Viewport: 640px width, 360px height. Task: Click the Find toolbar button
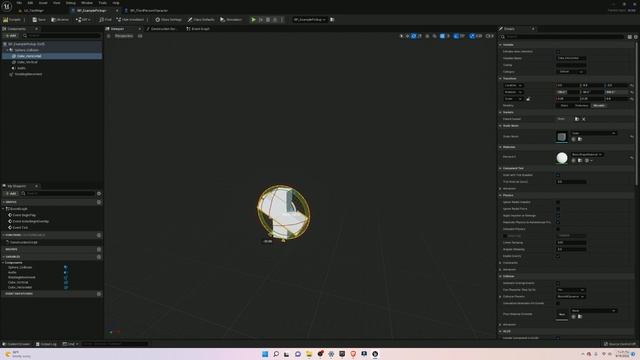click(x=105, y=20)
